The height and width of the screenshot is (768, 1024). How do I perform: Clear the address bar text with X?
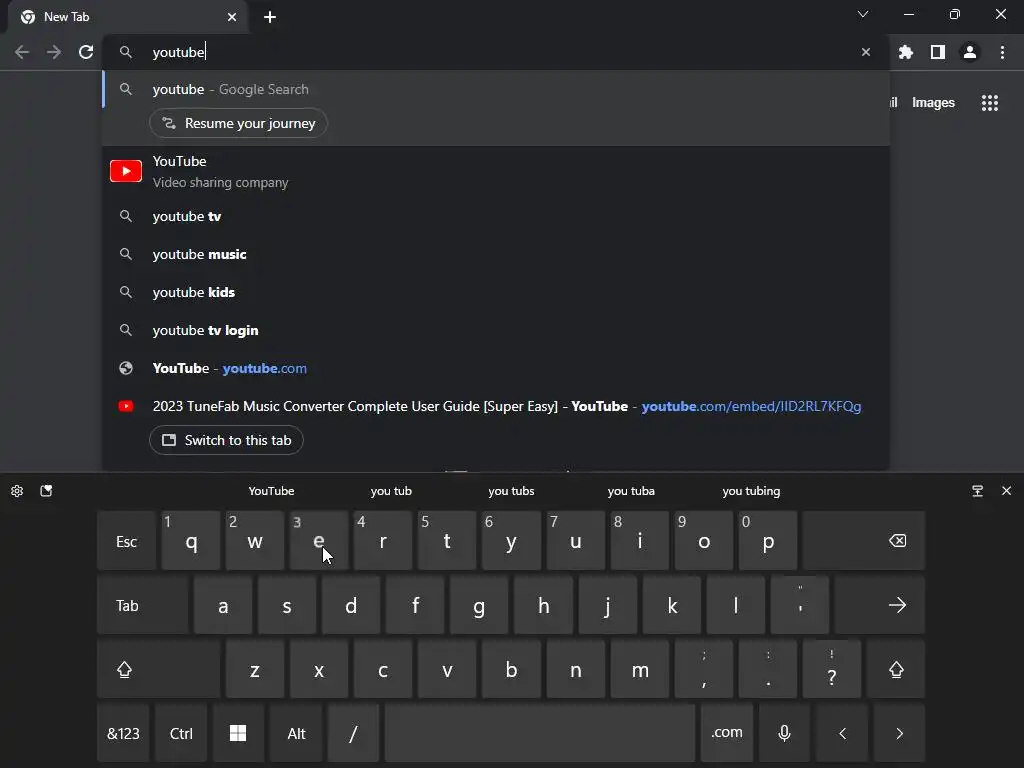(866, 52)
